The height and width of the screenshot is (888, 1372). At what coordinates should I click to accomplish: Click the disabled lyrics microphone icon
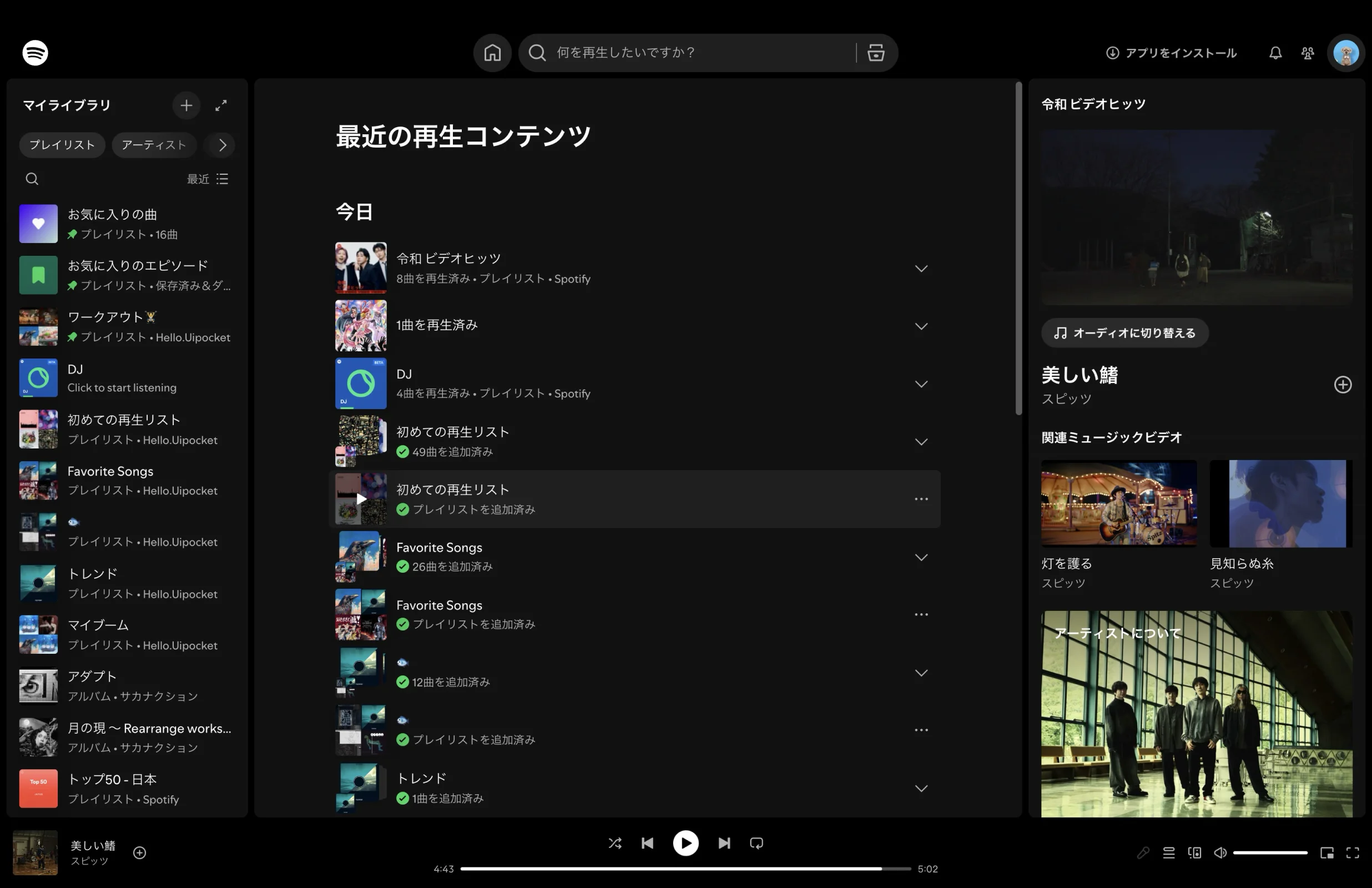tap(1143, 853)
